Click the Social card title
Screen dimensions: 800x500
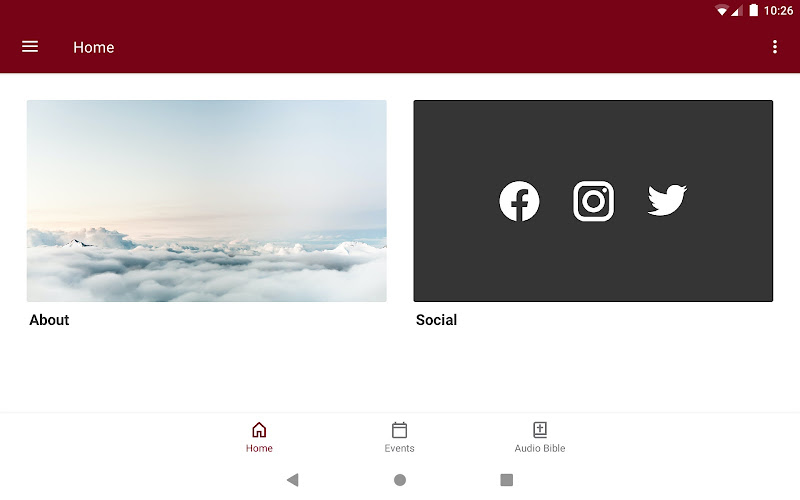436,320
